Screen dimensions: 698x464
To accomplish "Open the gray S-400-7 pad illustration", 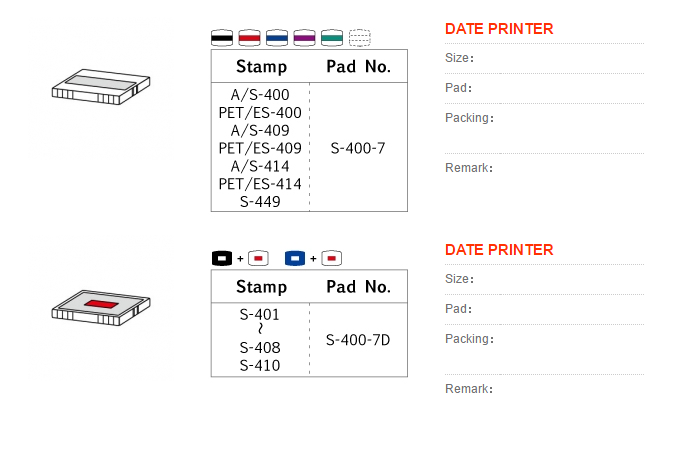I will click(x=101, y=87).
